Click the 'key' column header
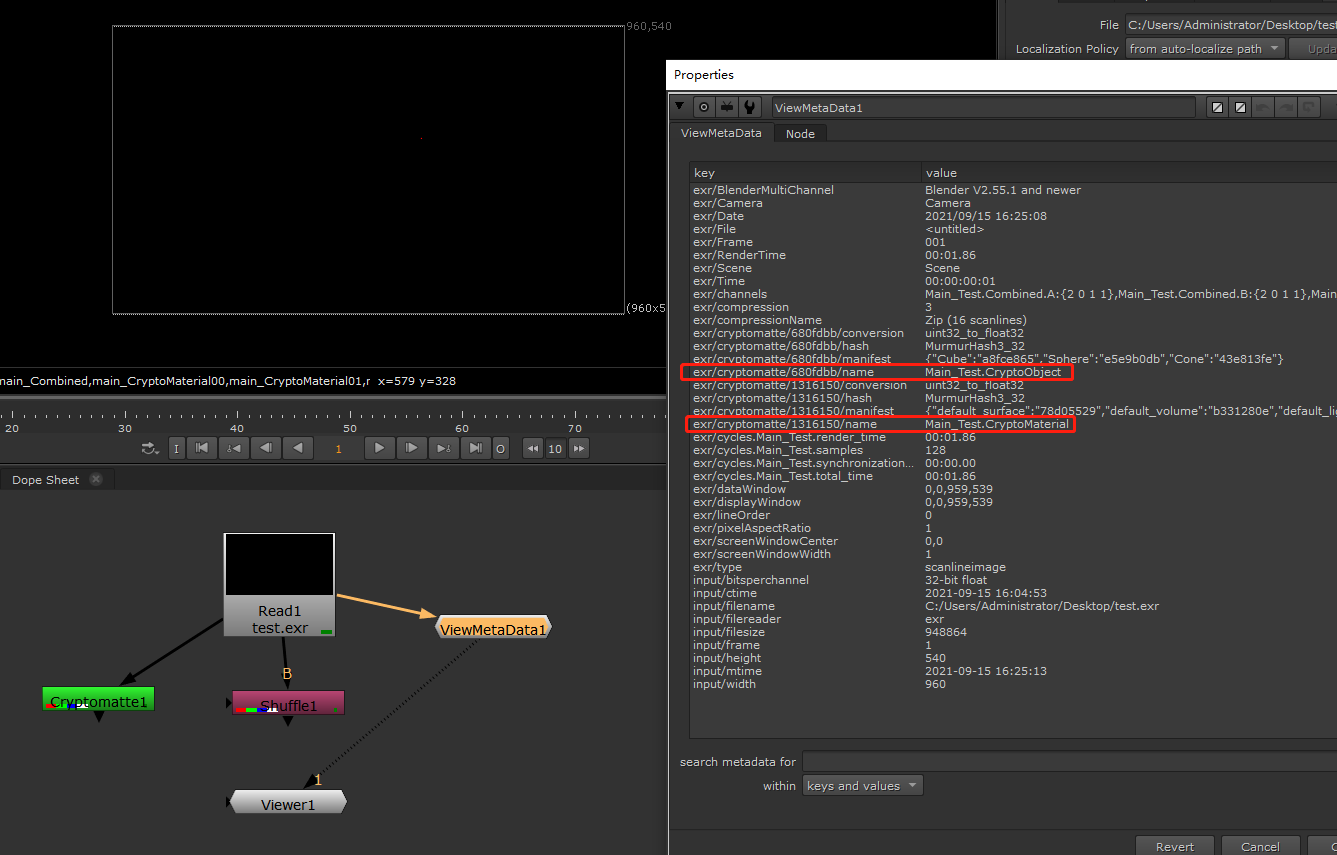The width and height of the screenshot is (1337, 855). coord(805,173)
